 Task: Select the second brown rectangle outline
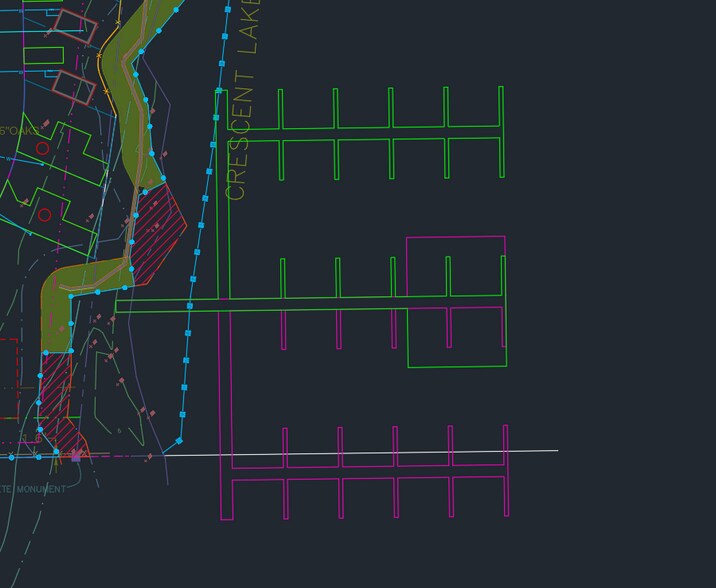(x=73, y=87)
